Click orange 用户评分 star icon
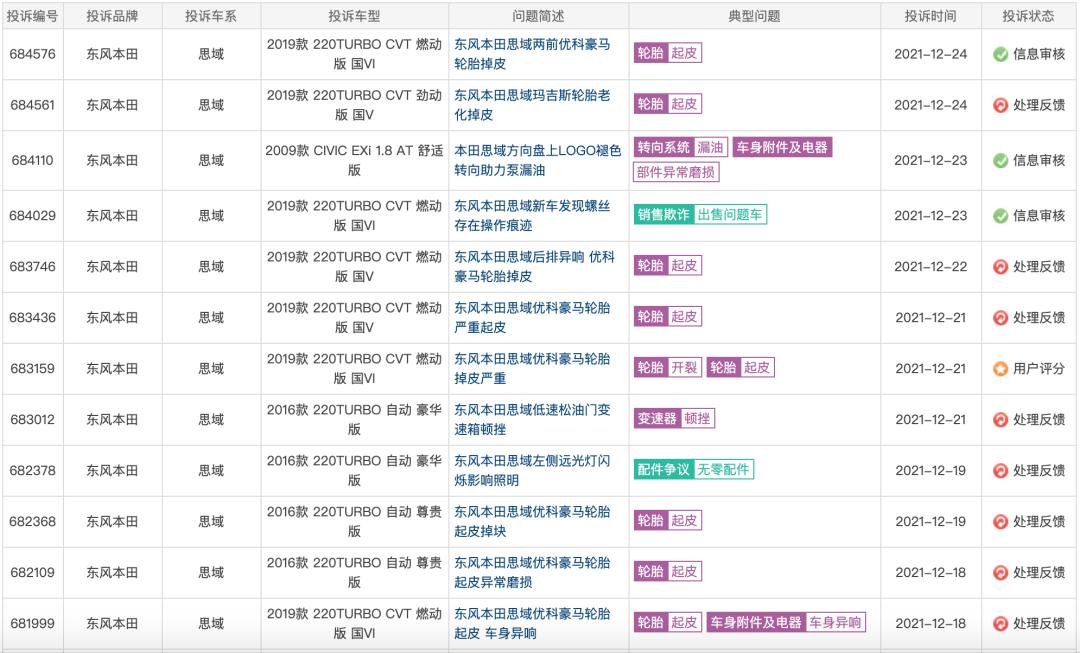This screenshot has width=1080, height=653. coord(1000,368)
